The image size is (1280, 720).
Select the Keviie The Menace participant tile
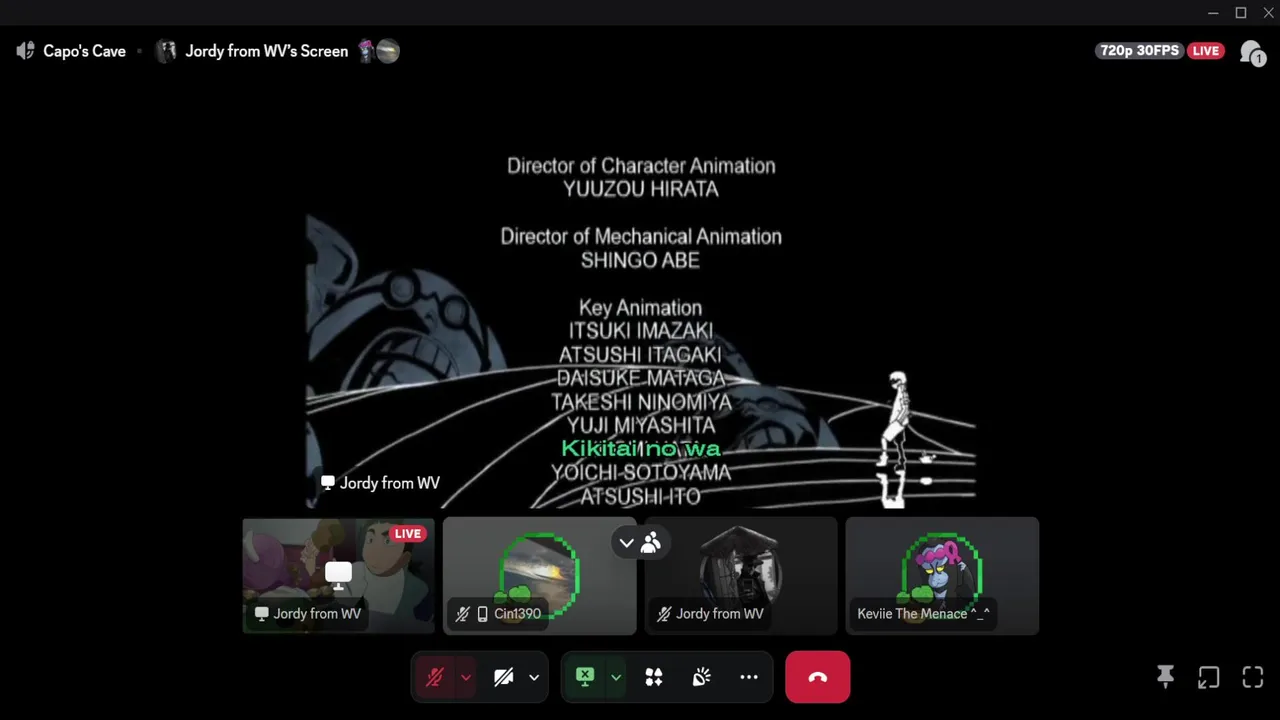(942, 576)
